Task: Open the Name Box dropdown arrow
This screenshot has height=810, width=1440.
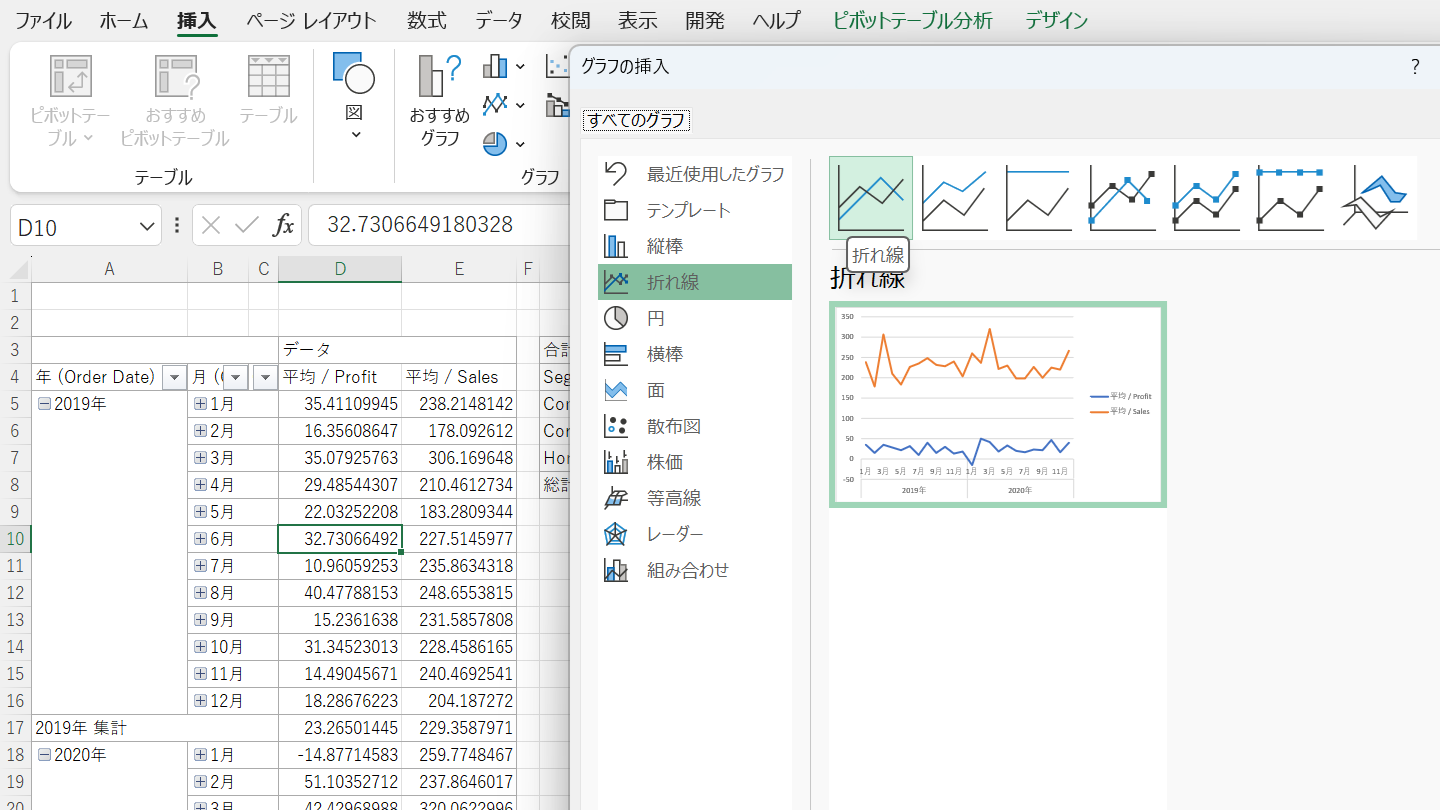Action: 146,226
